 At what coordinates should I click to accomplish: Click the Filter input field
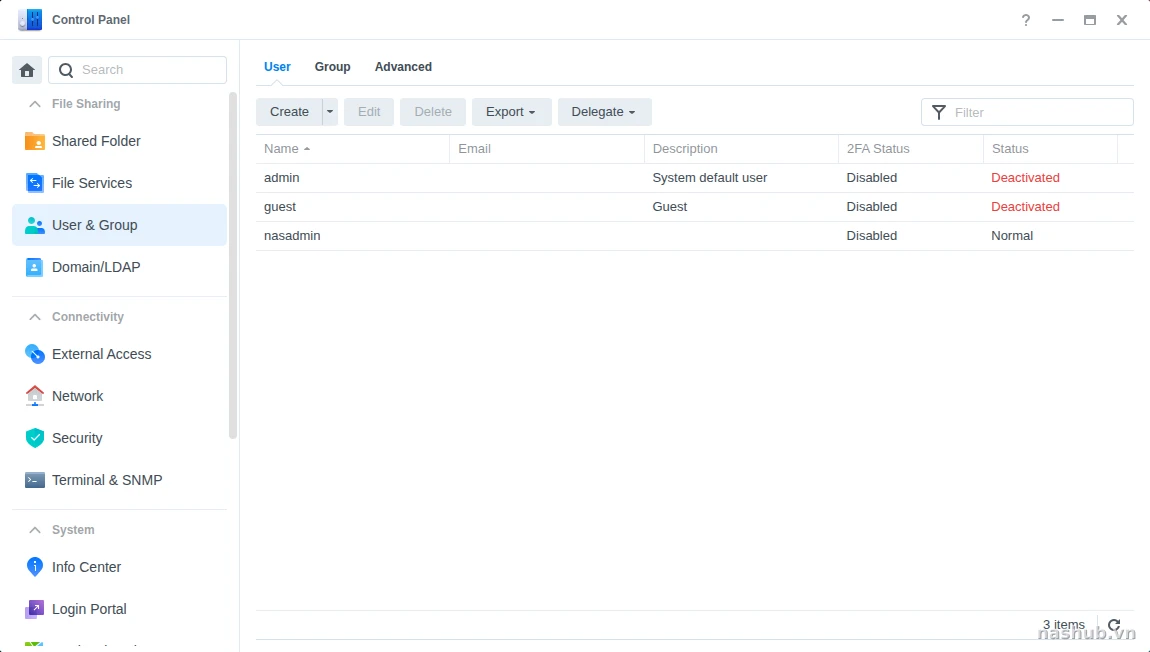point(1027,112)
